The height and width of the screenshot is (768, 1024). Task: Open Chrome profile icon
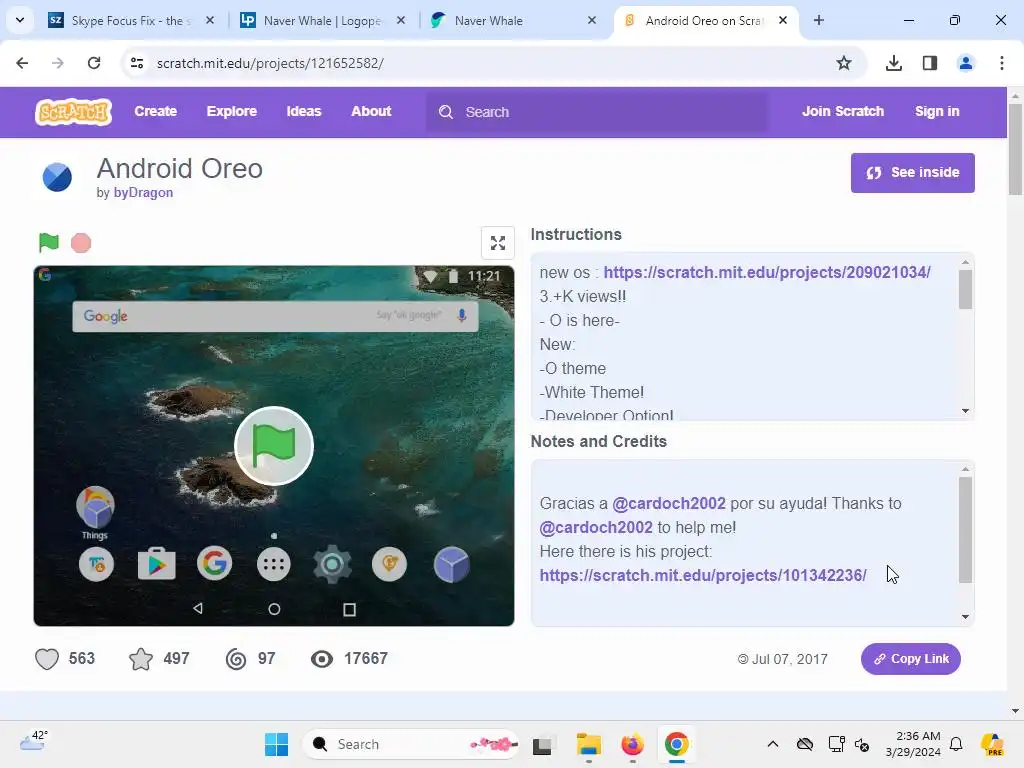point(966,63)
